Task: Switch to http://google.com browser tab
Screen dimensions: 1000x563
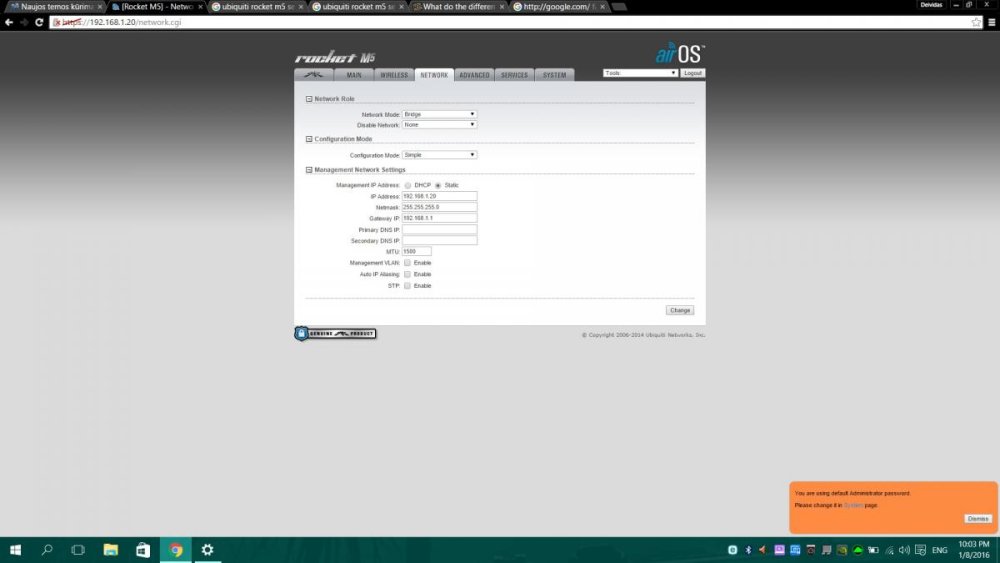Action: (x=559, y=6)
